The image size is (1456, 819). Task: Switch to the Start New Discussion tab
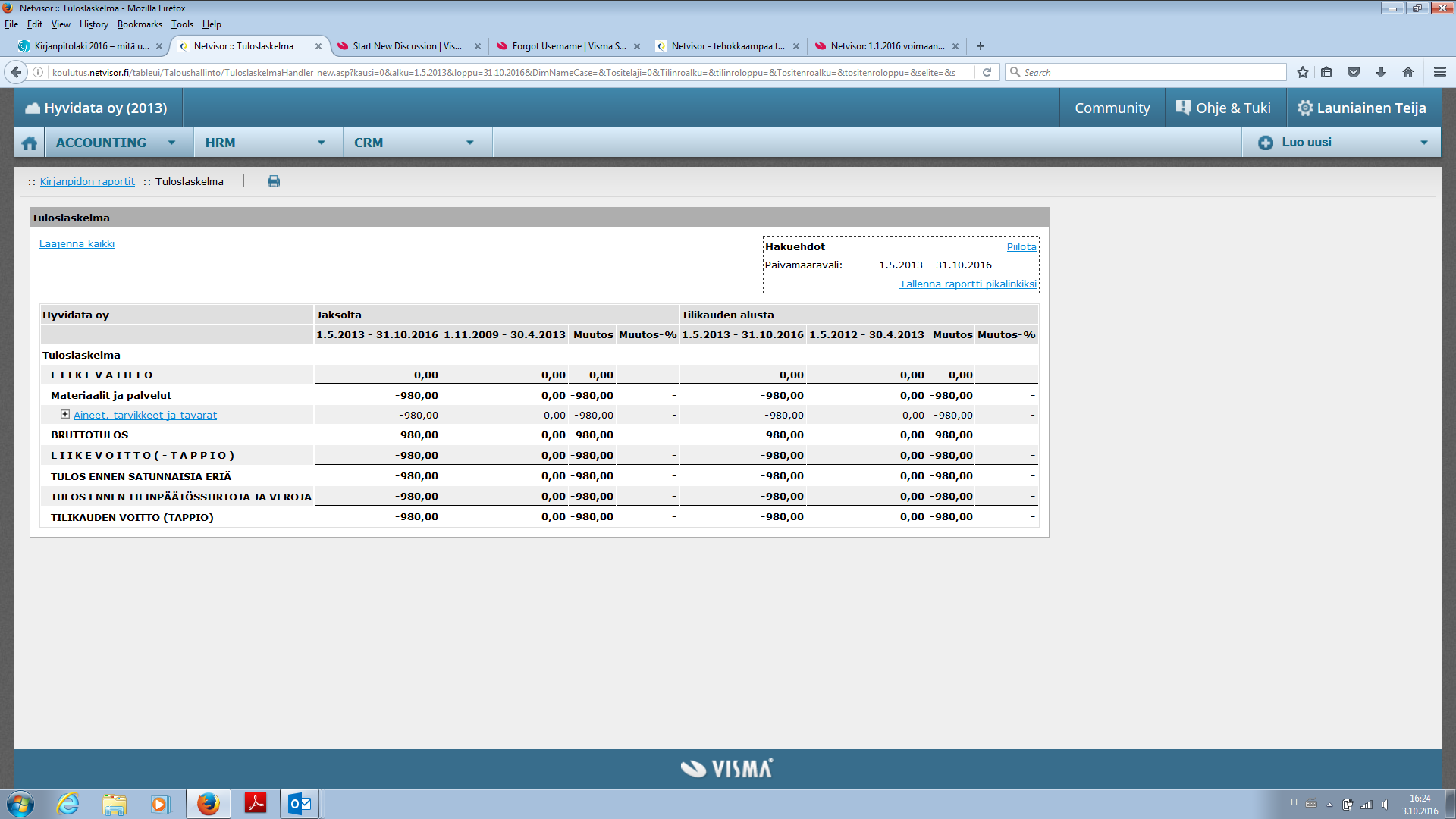tap(406, 46)
